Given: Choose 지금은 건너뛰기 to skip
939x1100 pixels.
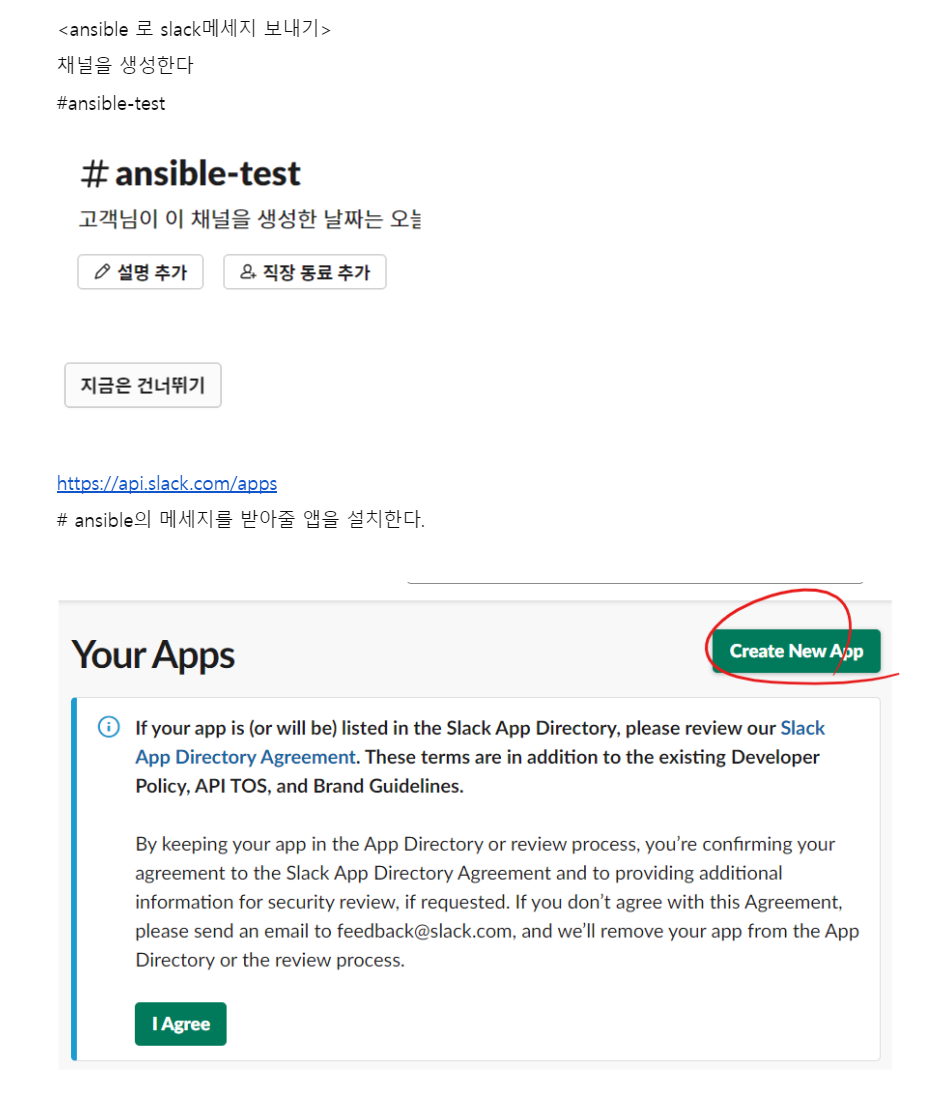Looking at the screenshot, I should point(143,385).
